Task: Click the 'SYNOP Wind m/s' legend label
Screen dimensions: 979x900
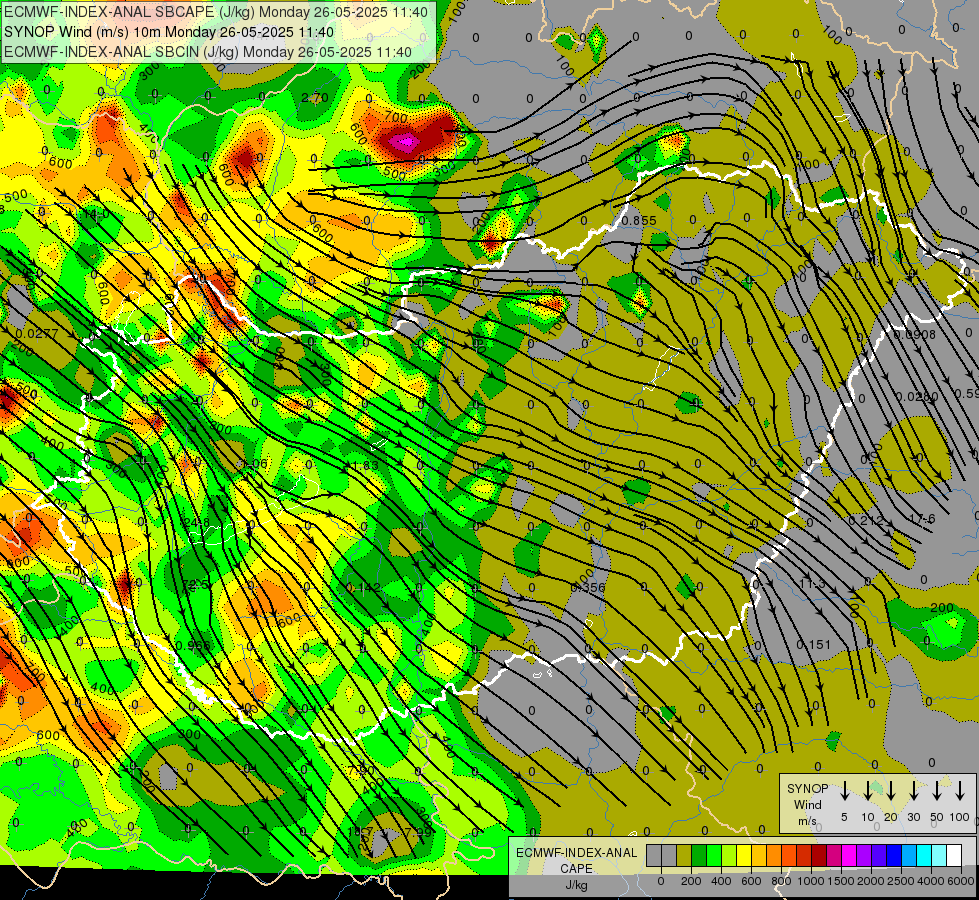Action: click(807, 805)
